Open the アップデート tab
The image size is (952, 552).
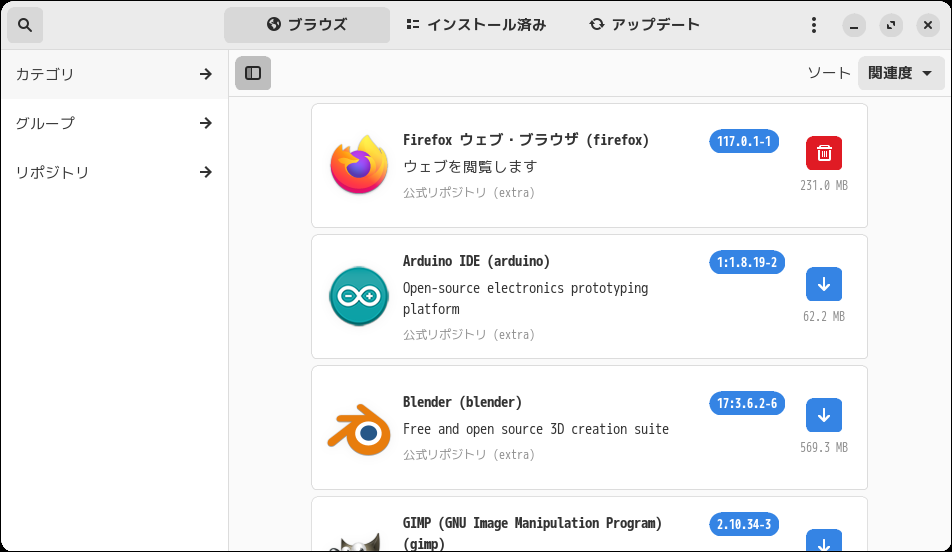(644, 25)
